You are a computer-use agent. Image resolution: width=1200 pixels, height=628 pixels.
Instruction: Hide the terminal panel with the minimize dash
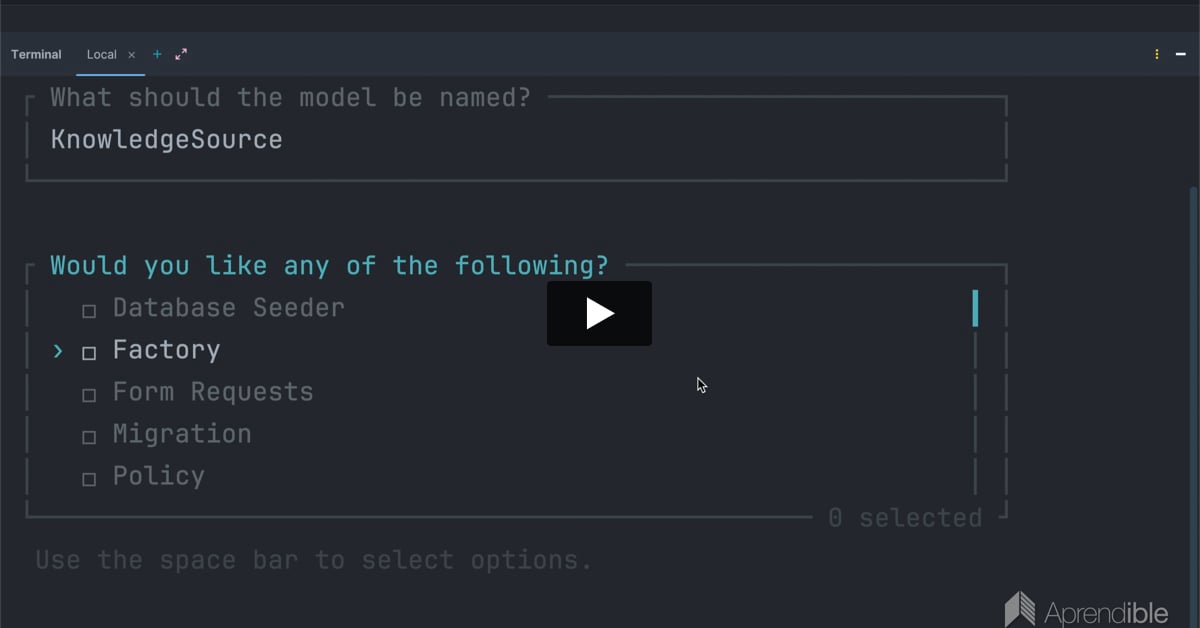click(x=1181, y=54)
